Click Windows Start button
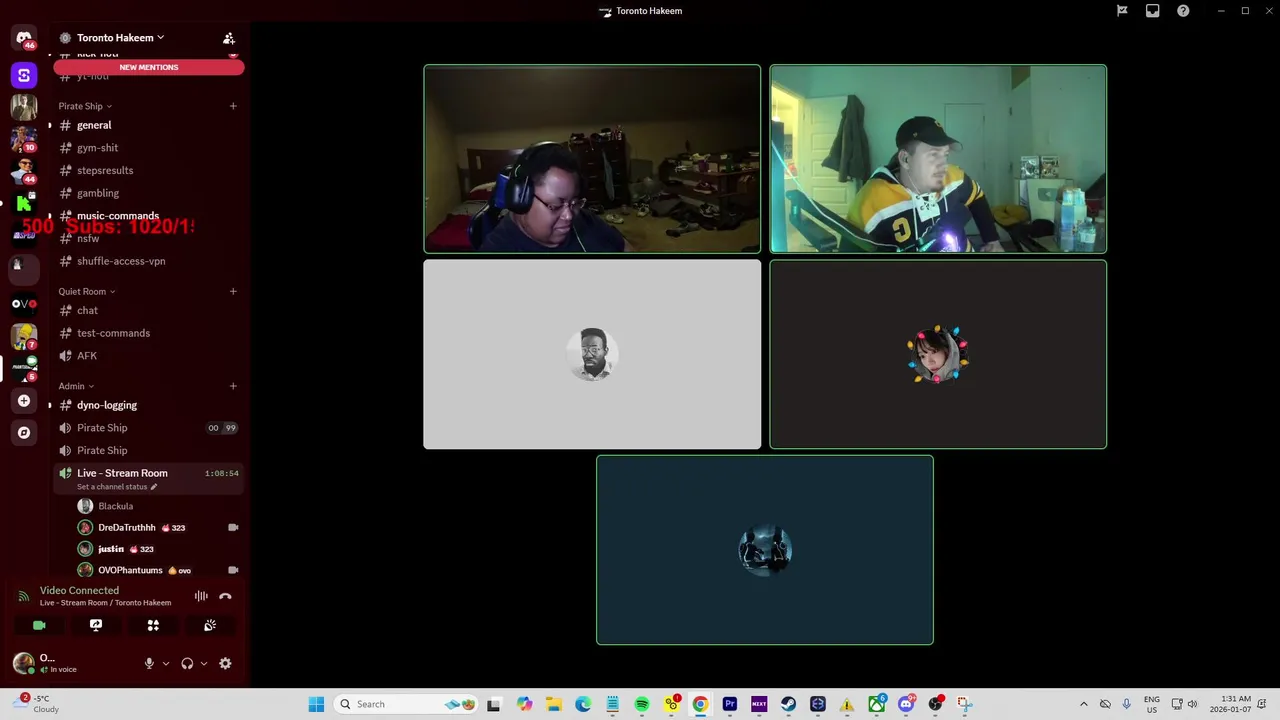Screen dimensions: 1280x720 point(316,704)
